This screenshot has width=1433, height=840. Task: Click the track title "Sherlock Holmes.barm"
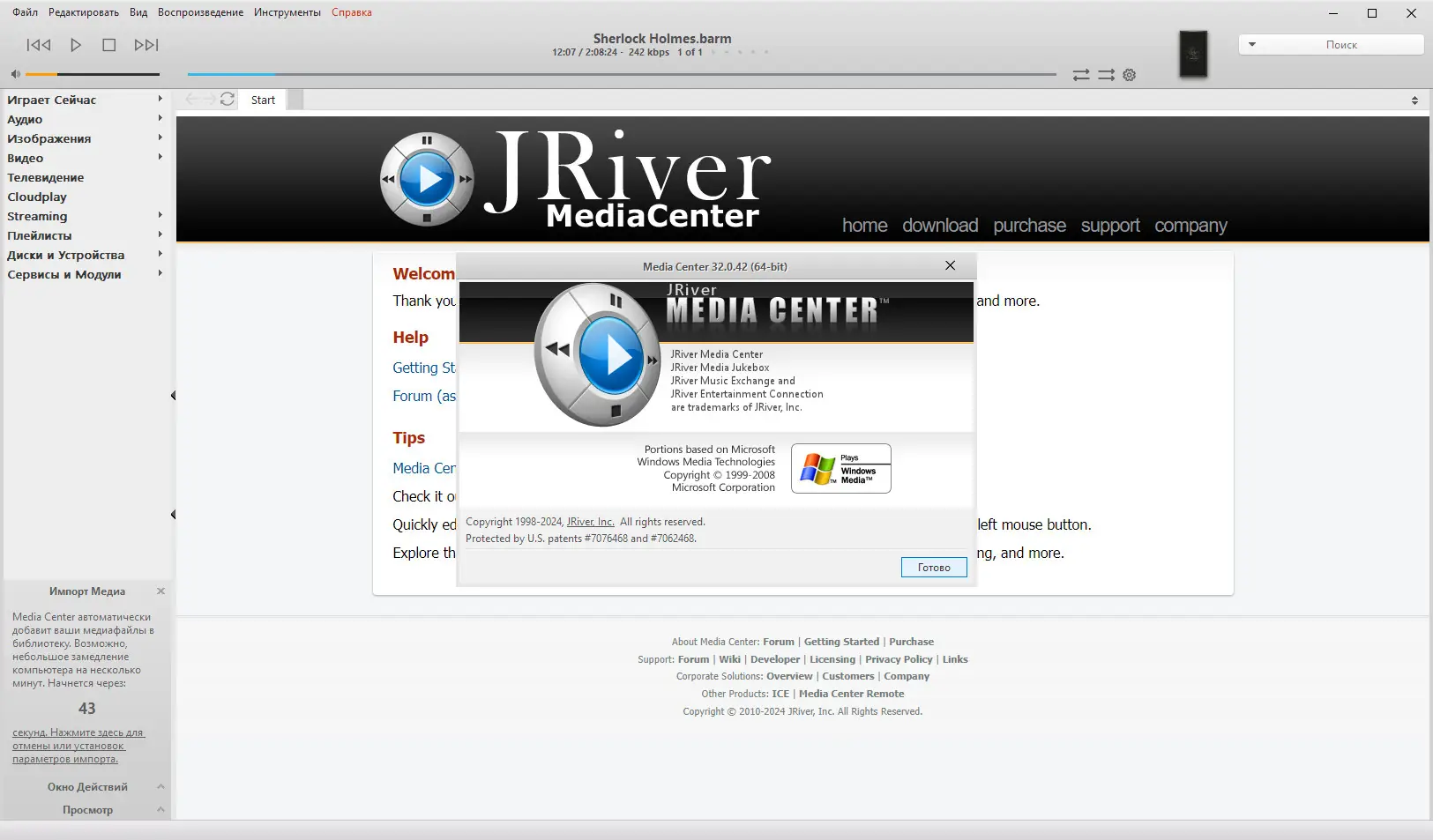(662, 39)
